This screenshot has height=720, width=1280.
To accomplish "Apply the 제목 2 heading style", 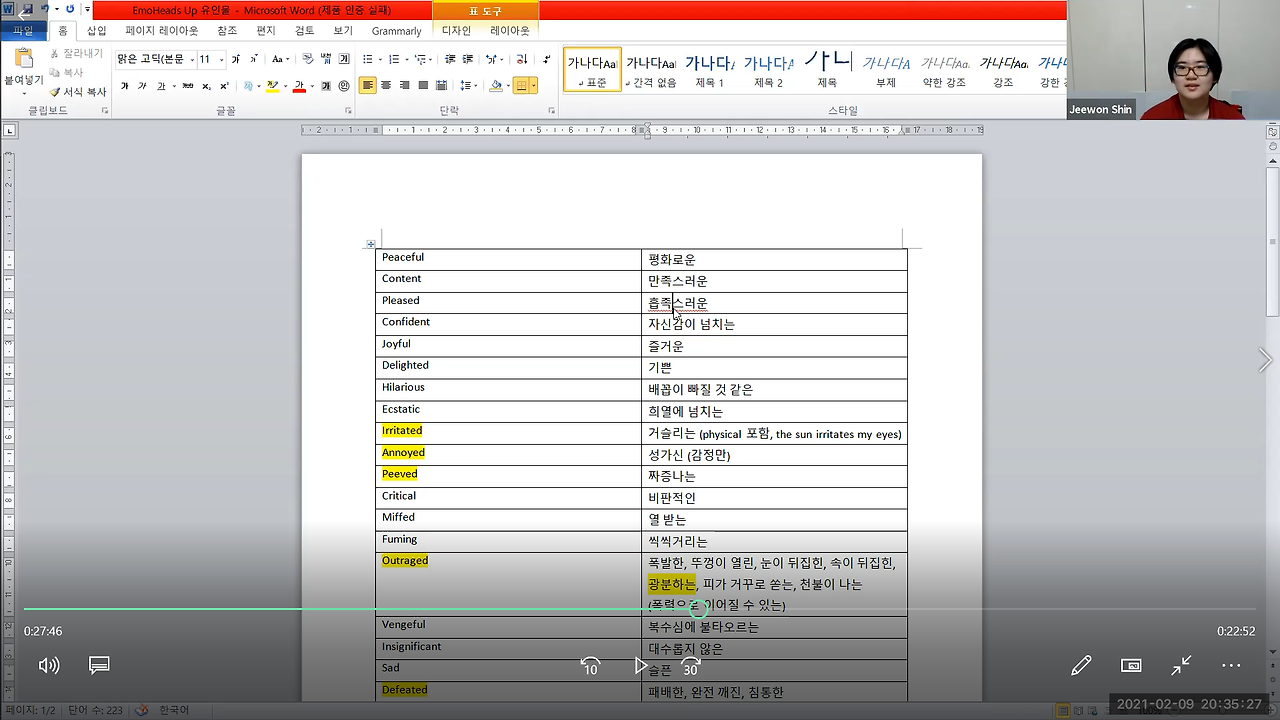I will [x=768, y=69].
